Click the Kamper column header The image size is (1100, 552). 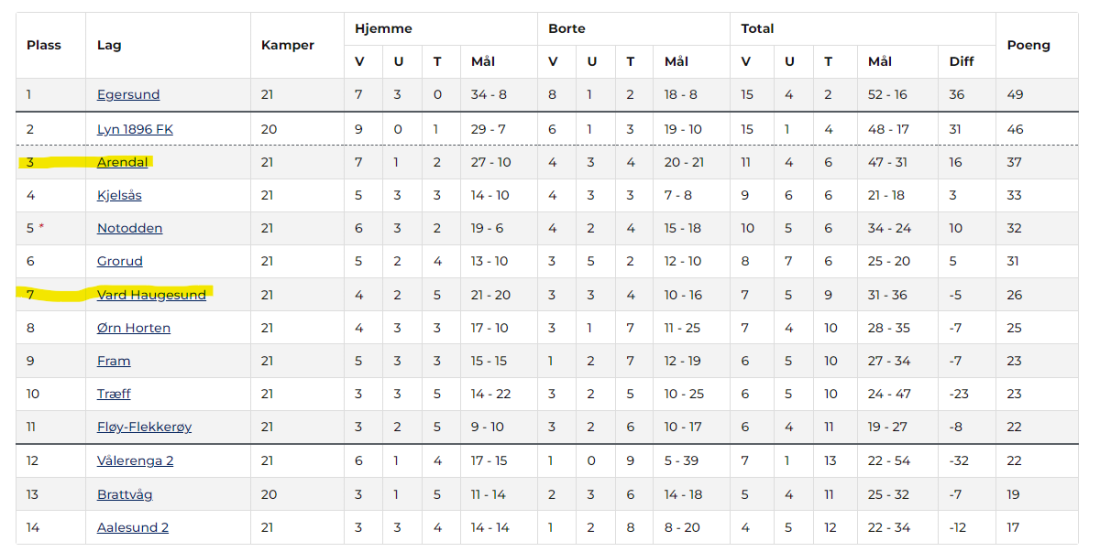click(x=287, y=45)
